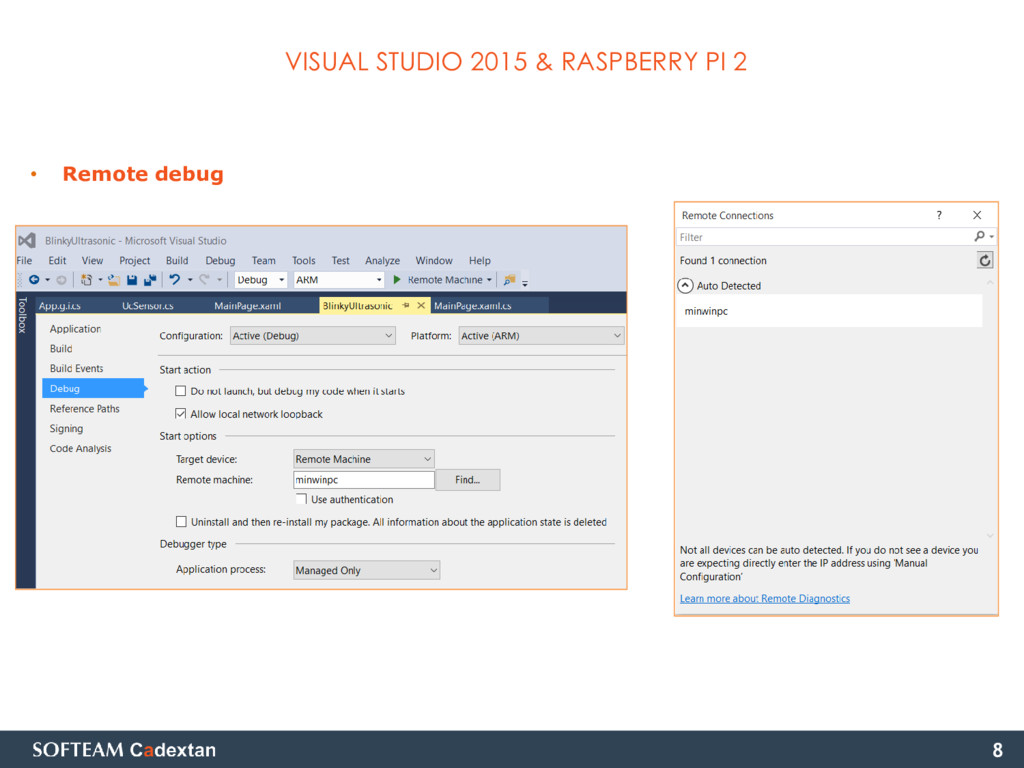The image size is (1024, 768).
Task: Click the Find... button
Action: click(x=468, y=479)
